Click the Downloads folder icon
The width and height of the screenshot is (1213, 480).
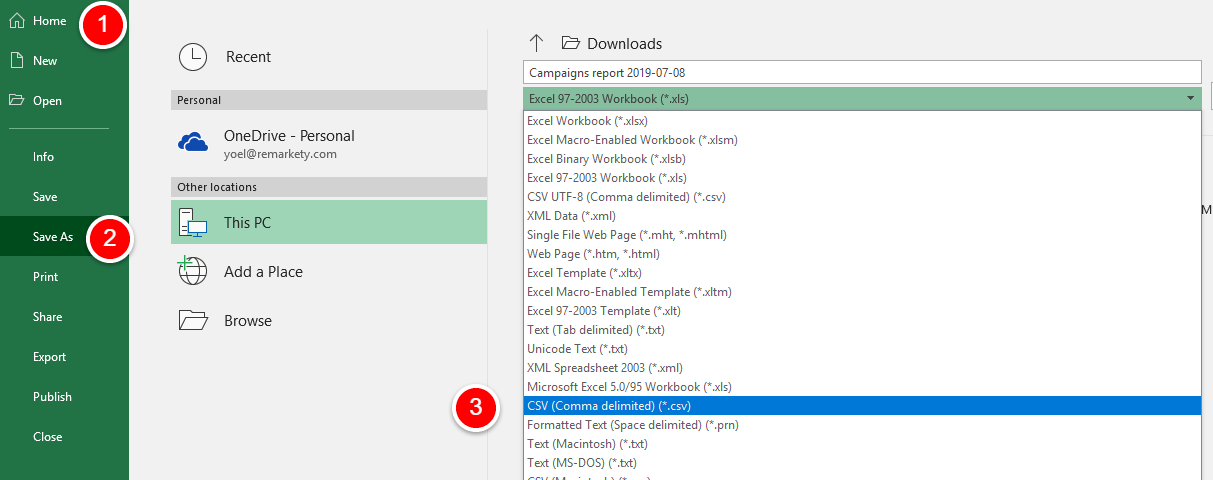pyautogui.click(x=571, y=43)
